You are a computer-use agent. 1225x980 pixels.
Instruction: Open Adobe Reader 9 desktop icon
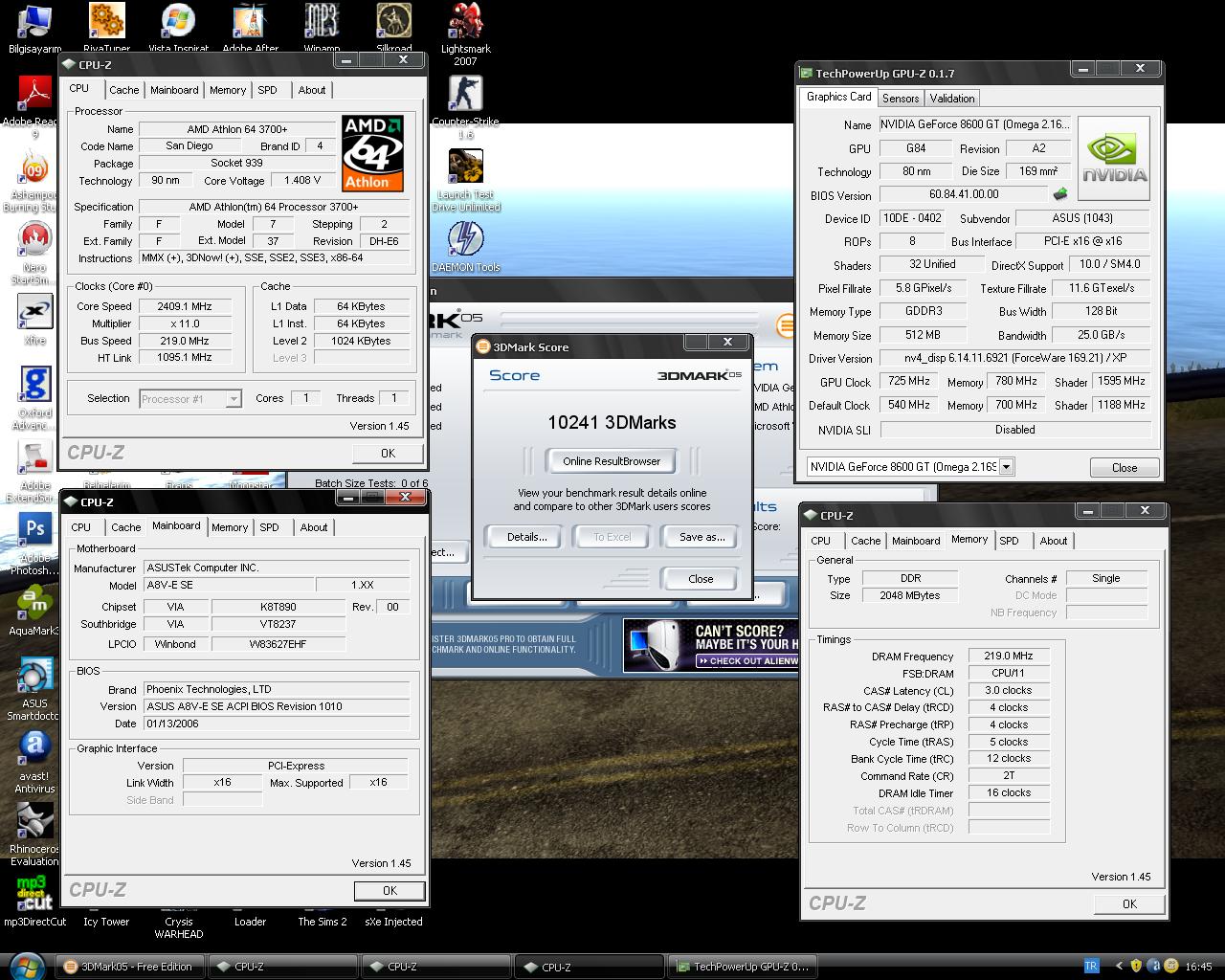click(x=34, y=100)
